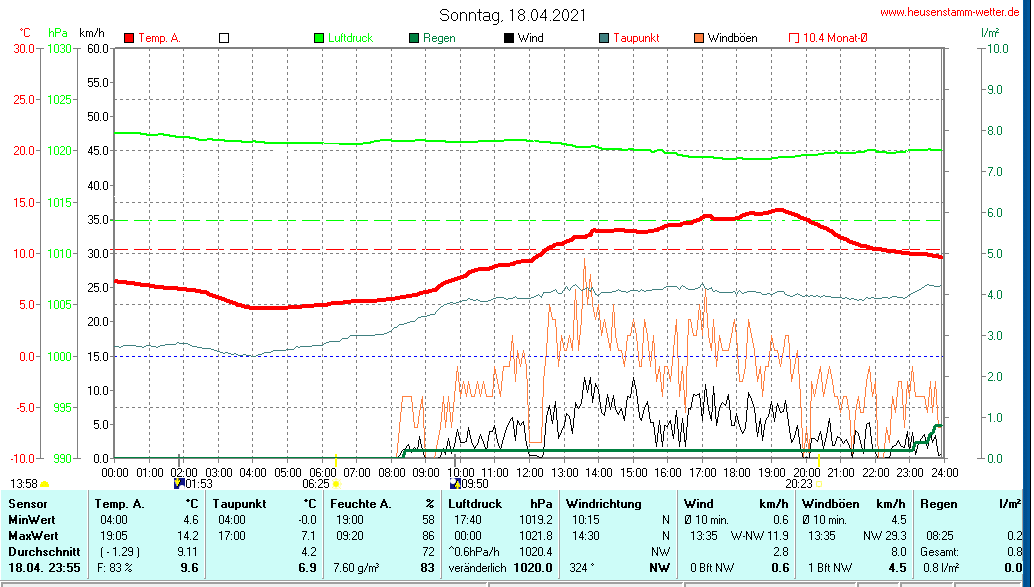Image resolution: width=1034 pixels, height=587 pixels.
Task: Click the maximum temperature value 14.2
Action: 188,536
